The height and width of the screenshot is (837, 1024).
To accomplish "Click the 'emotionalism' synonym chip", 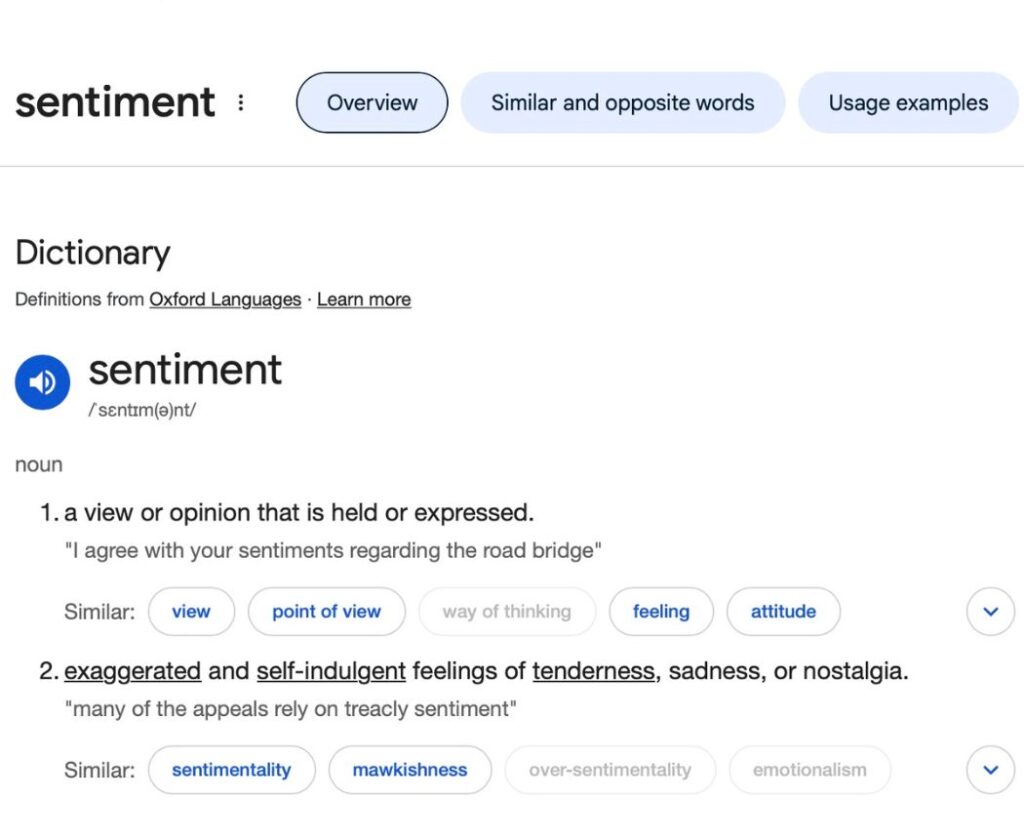I will 809,770.
